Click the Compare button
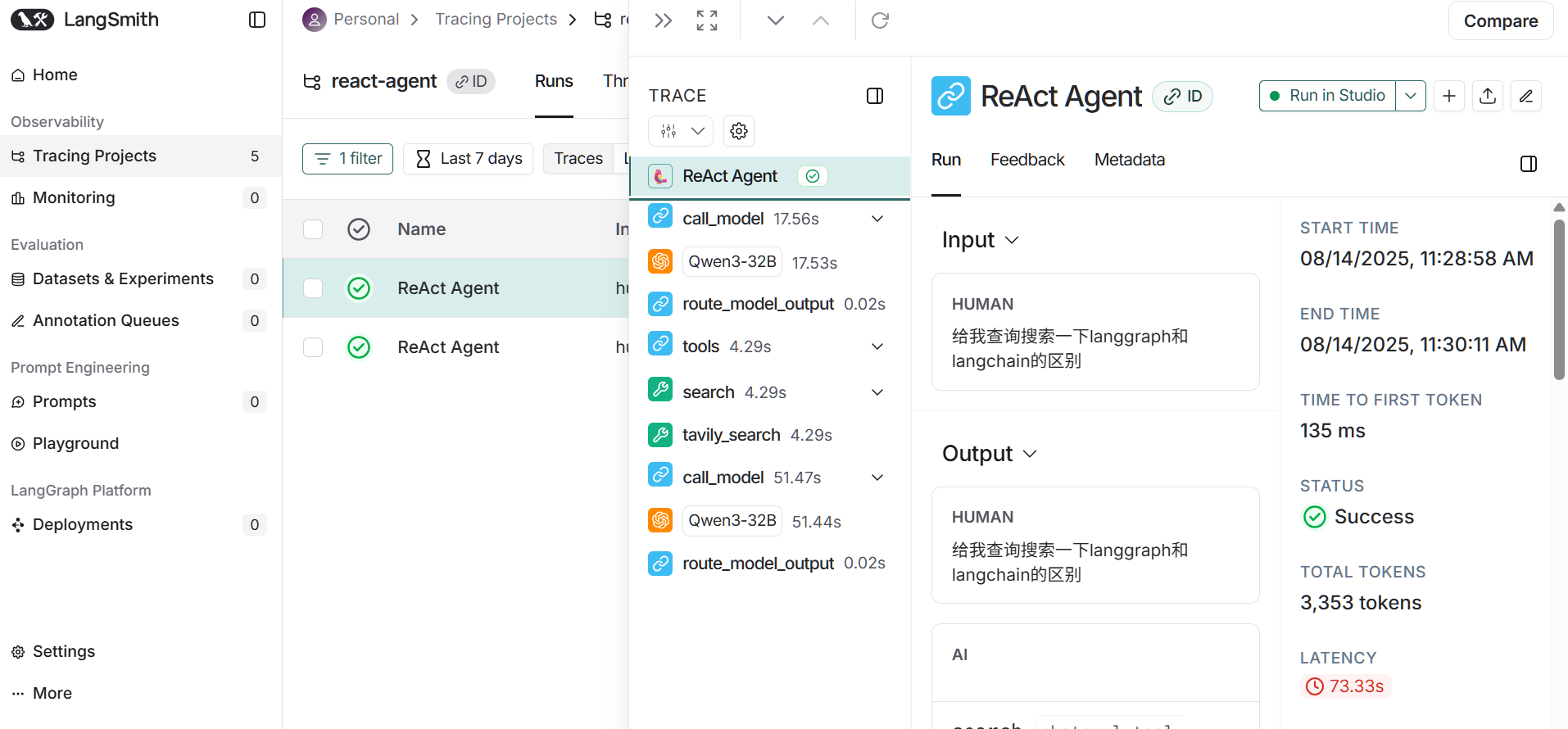 [1501, 20]
